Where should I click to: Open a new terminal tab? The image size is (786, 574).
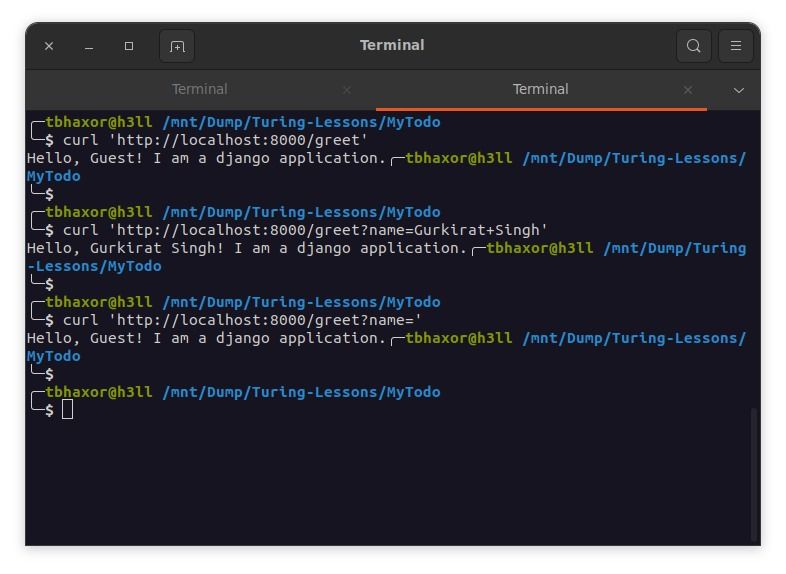(177, 46)
